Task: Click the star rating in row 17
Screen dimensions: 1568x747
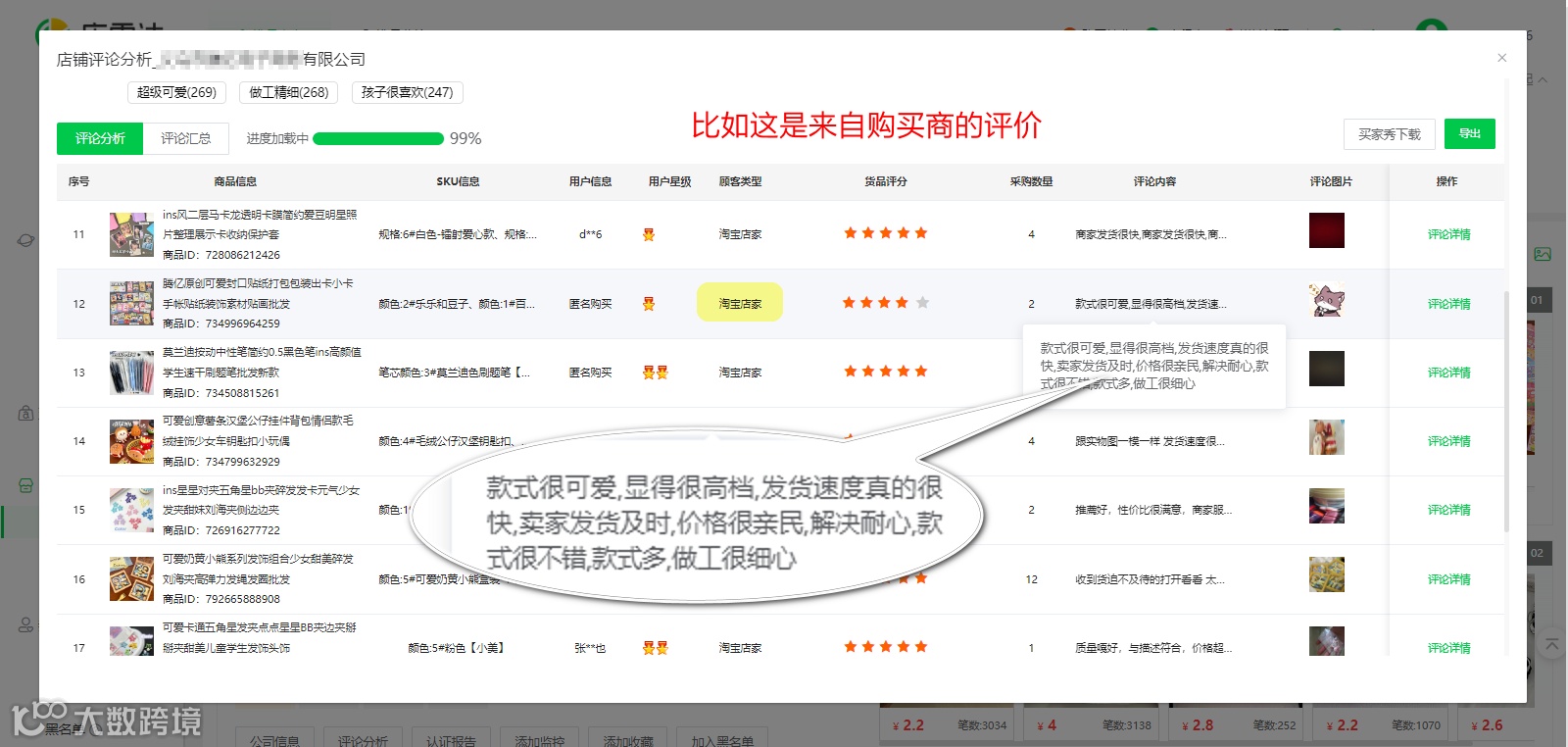Action: tap(885, 647)
